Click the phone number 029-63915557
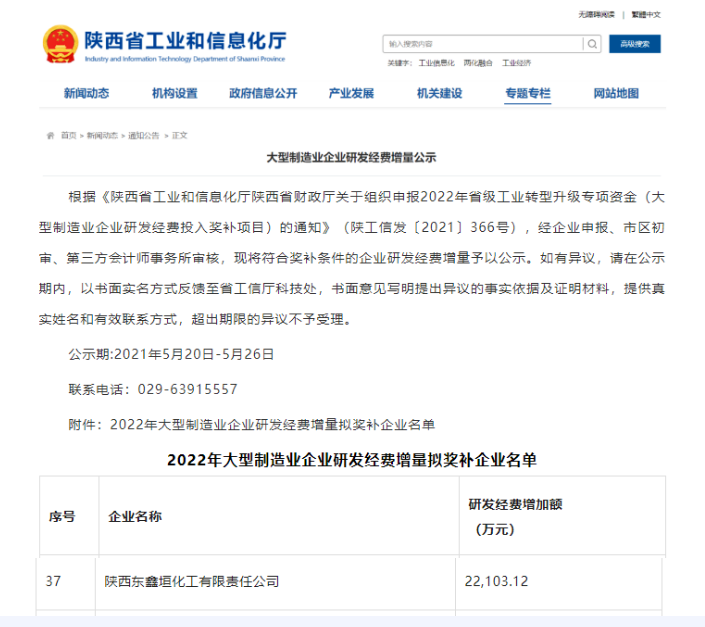The width and height of the screenshot is (705, 627). pos(187,389)
